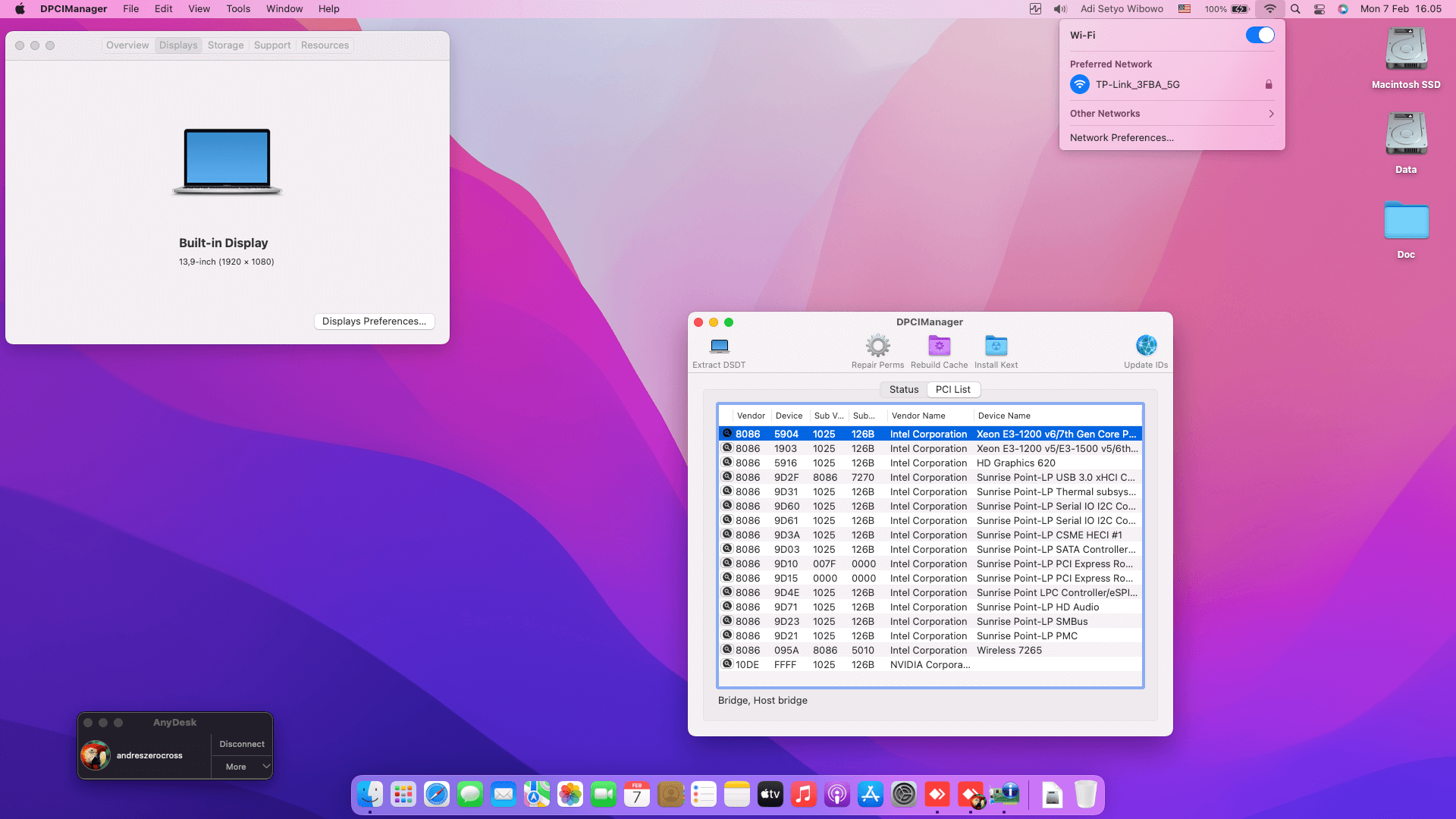Click the battery status in menu bar
This screenshot has width=1456, height=819.
tap(1226, 9)
